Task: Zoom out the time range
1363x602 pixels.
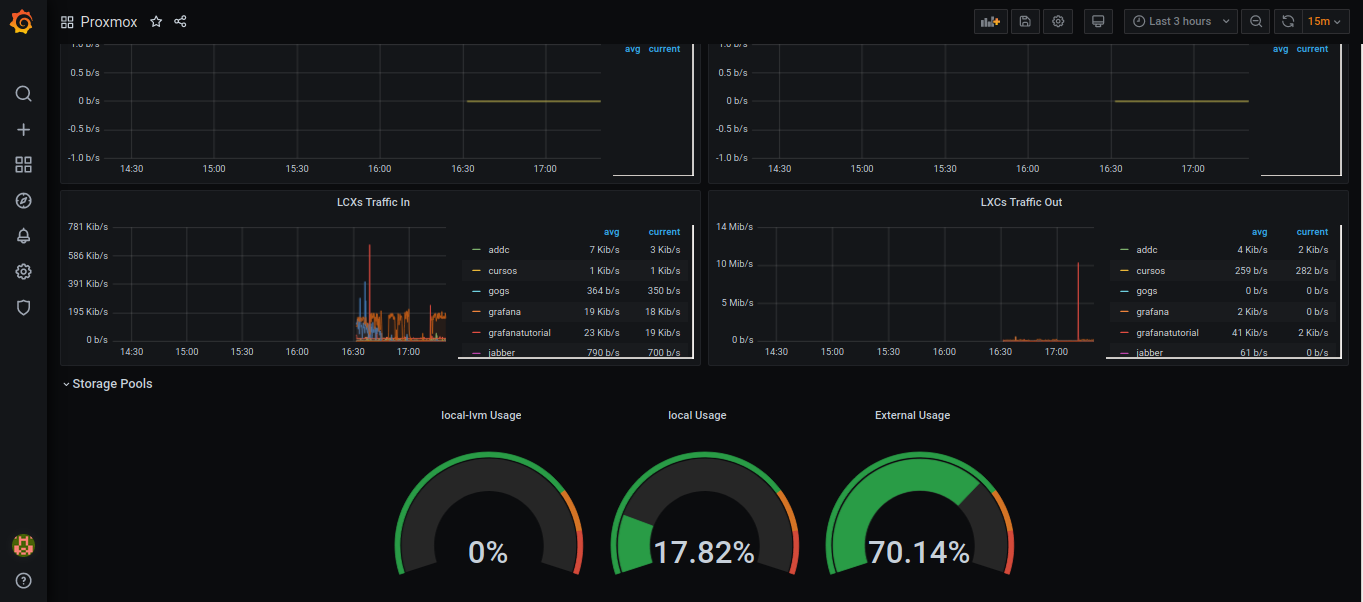Action: (1257, 21)
